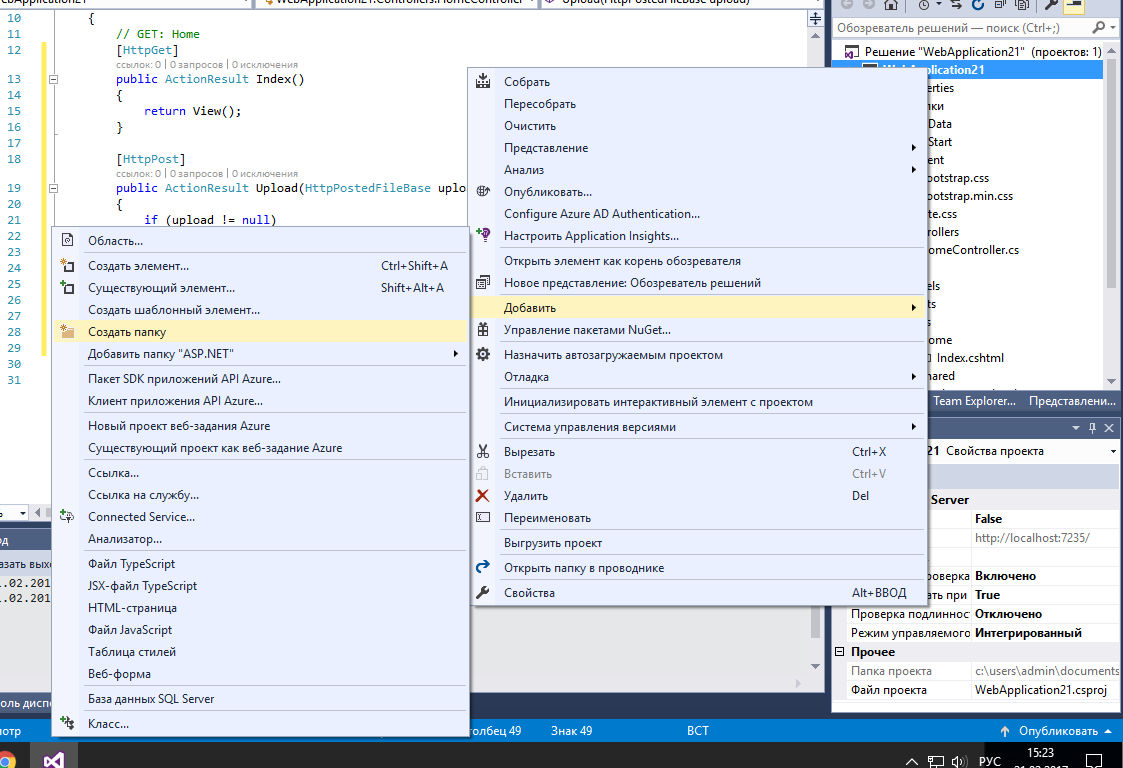Choose Настроить Application Insights lightbulb item
1123x768 pixels.
tap(483, 234)
